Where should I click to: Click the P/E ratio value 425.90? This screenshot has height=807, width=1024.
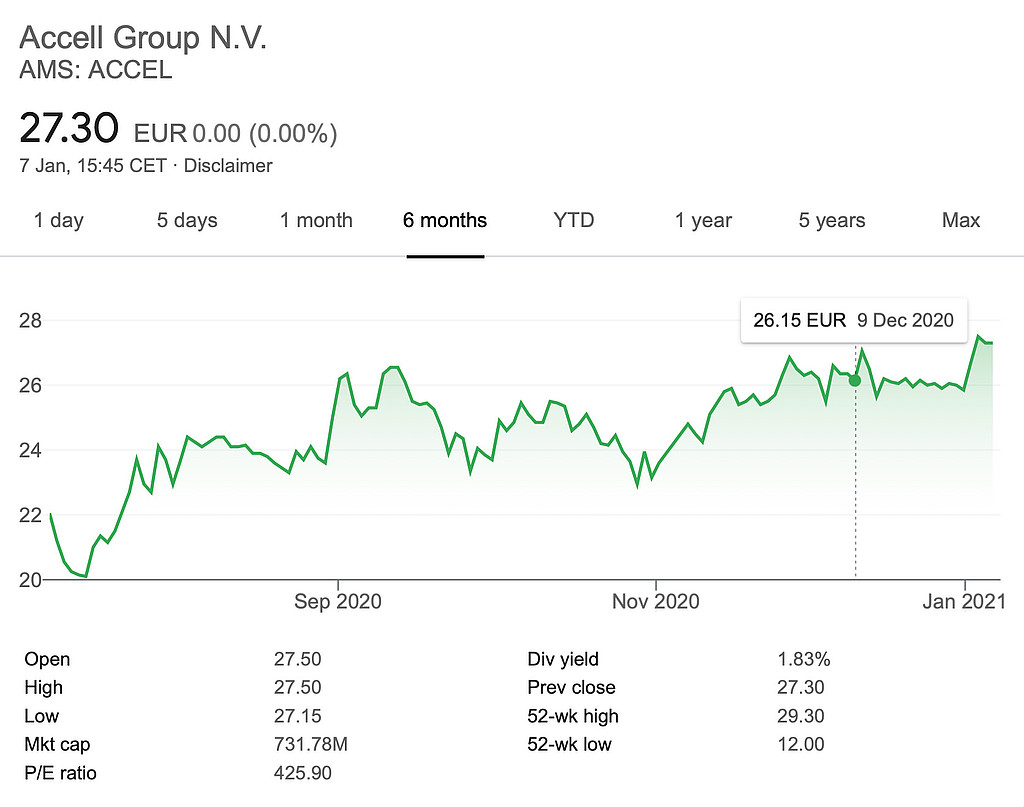303,773
